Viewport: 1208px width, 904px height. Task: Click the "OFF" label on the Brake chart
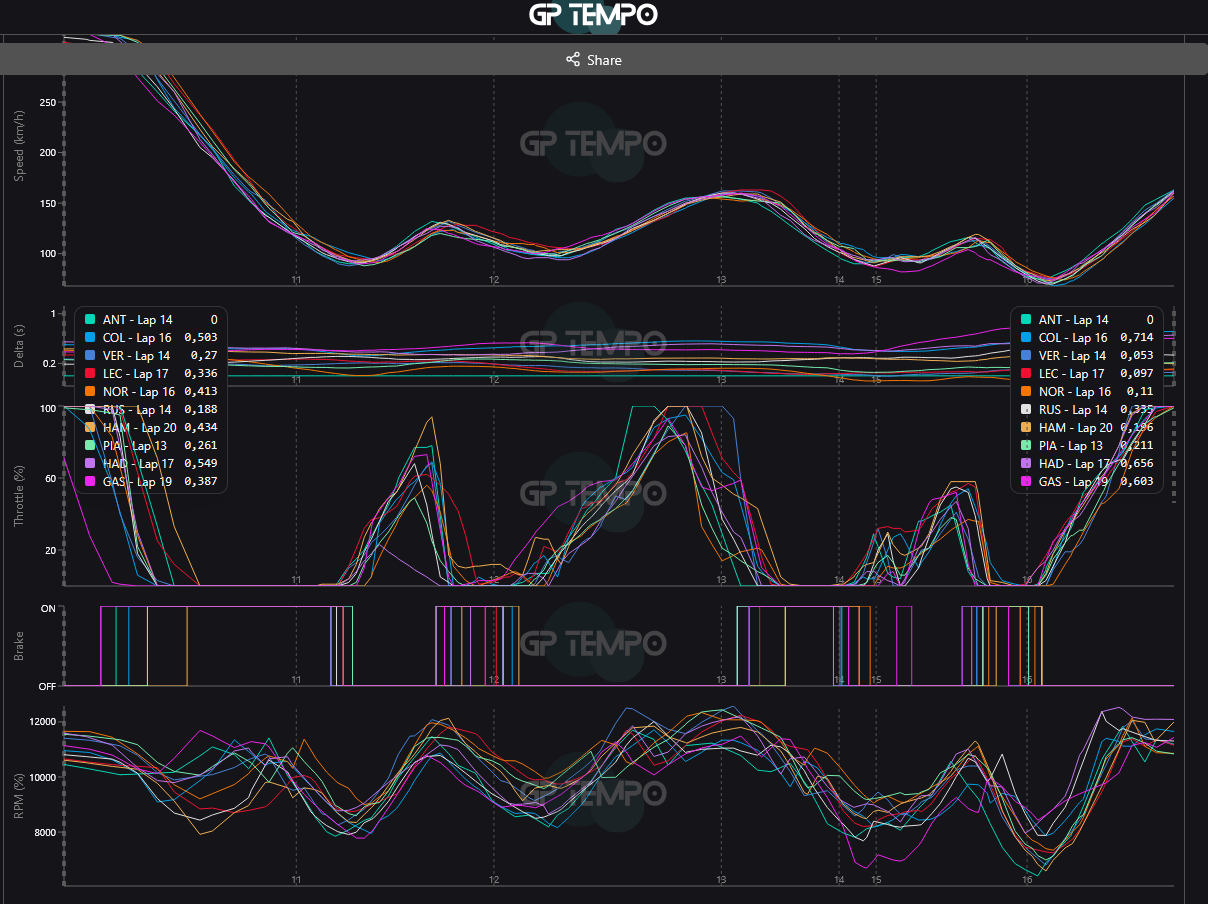tap(47, 686)
